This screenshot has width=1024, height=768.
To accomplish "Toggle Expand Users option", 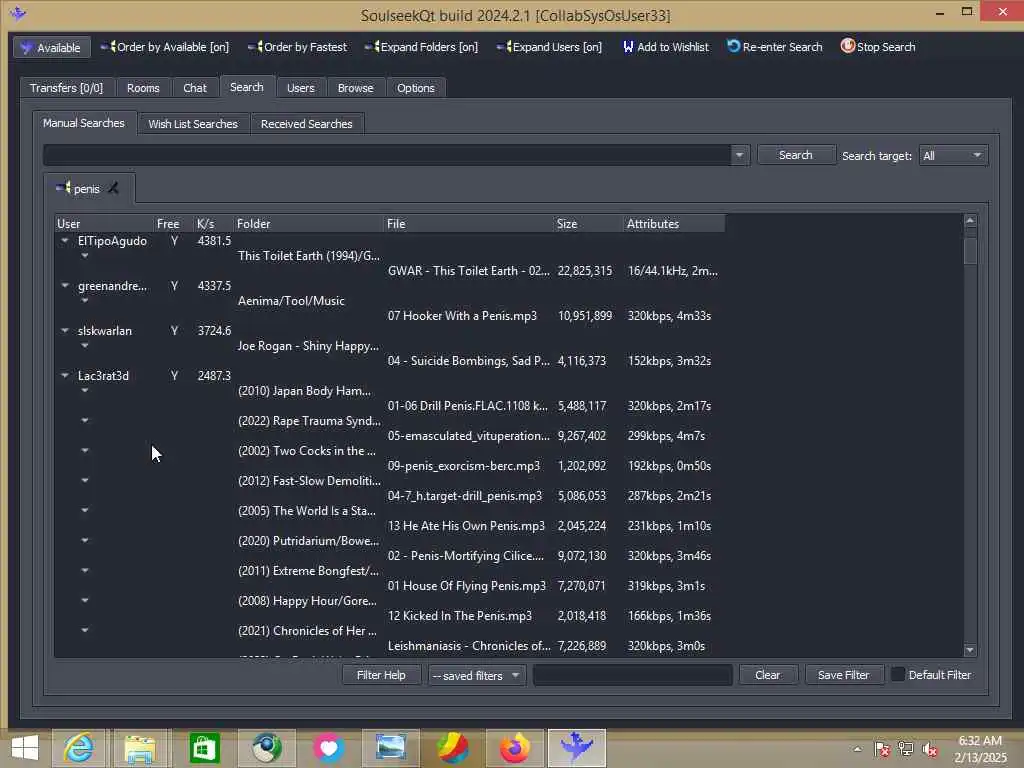I will pos(549,47).
